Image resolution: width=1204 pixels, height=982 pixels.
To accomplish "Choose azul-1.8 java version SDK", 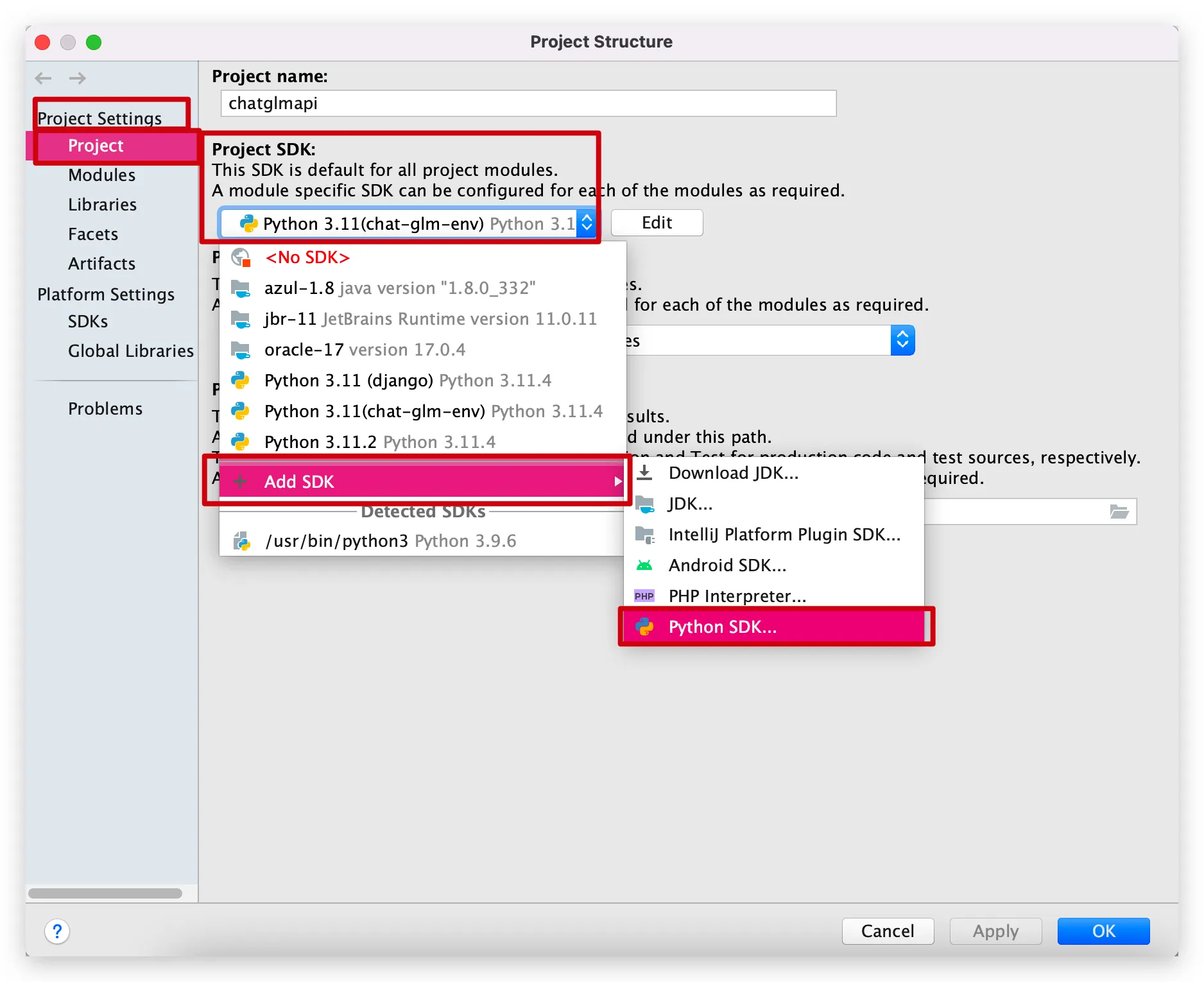I will pyautogui.click(x=422, y=288).
